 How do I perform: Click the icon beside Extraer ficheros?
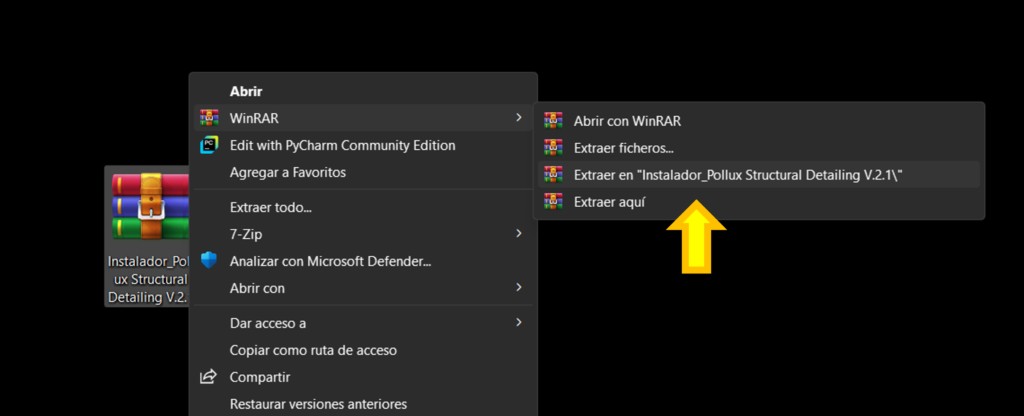[x=552, y=148]
